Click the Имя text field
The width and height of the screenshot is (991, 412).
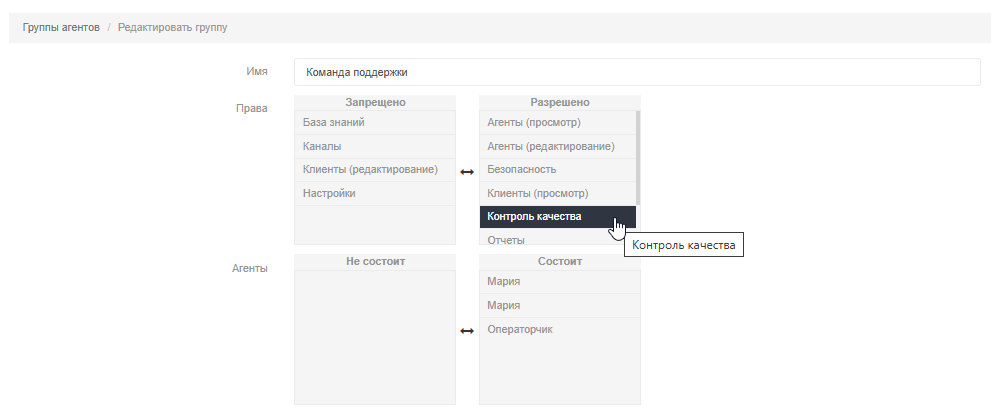coord(636,72)
